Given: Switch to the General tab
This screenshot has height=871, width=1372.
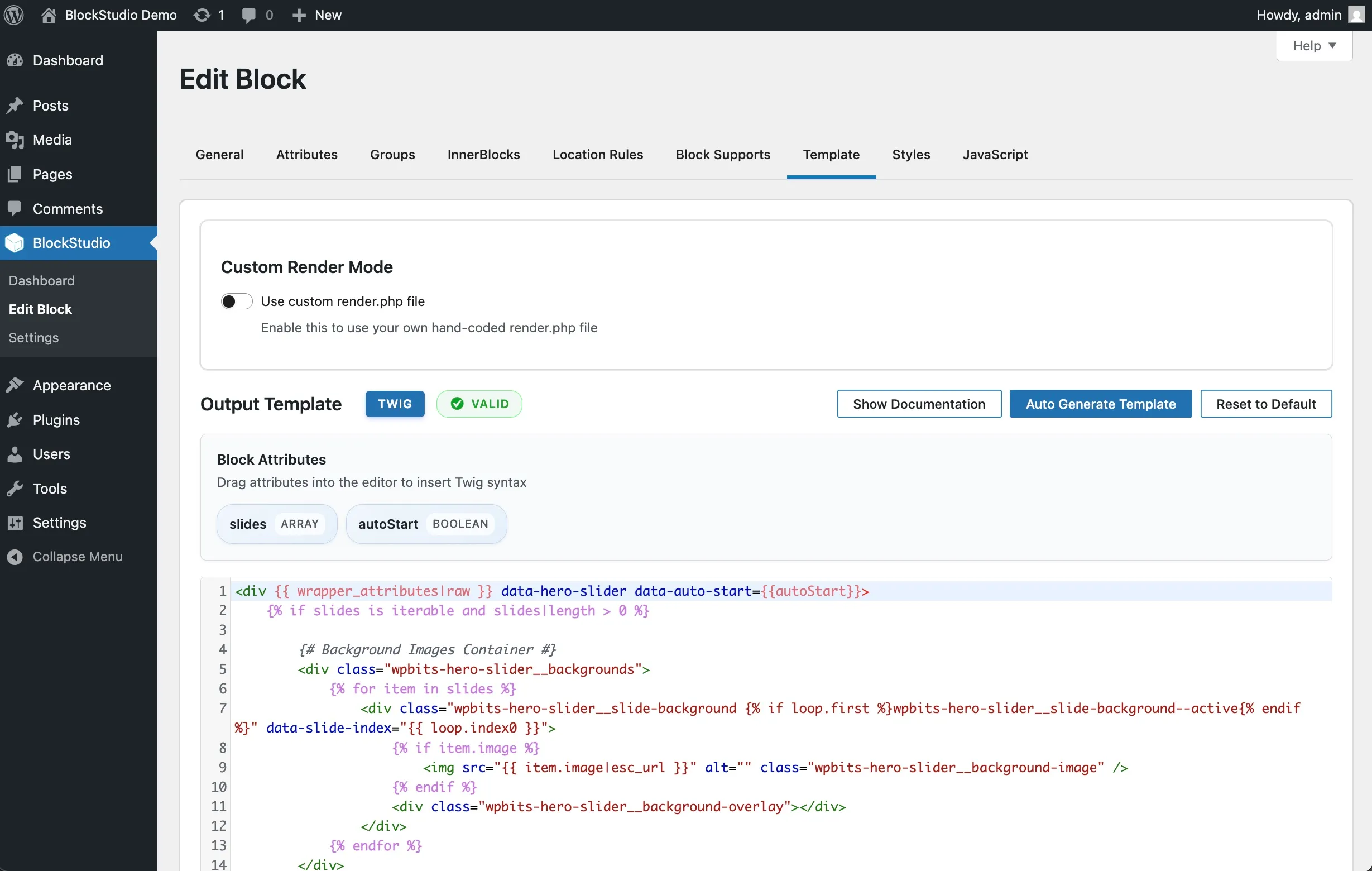Looking at the screenshot, I should click(219, 155).
